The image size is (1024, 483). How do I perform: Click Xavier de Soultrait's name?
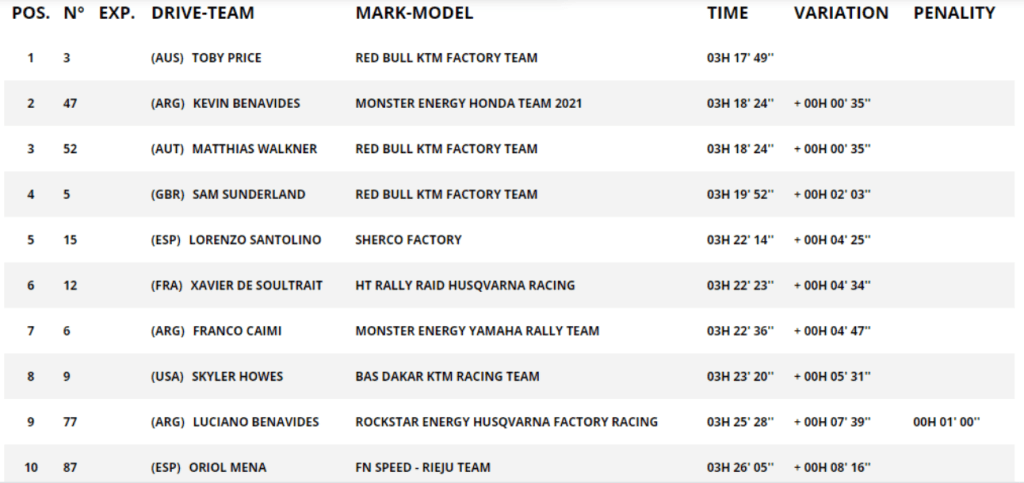pos(257,285)
